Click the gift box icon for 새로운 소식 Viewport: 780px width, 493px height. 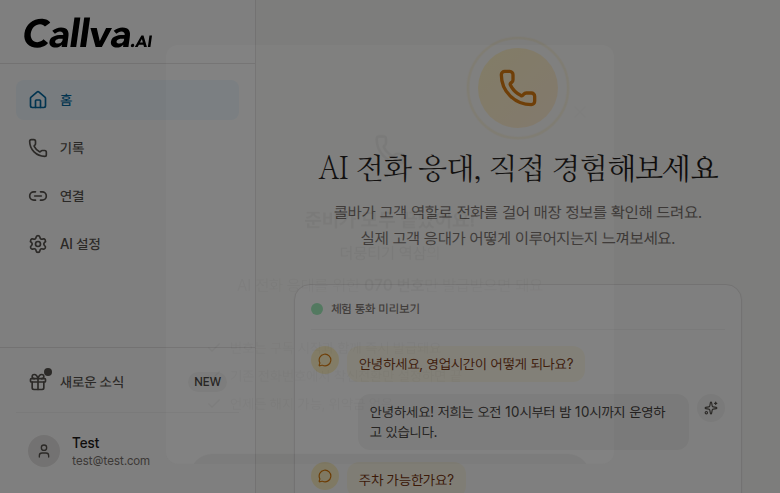click(38, 382)
